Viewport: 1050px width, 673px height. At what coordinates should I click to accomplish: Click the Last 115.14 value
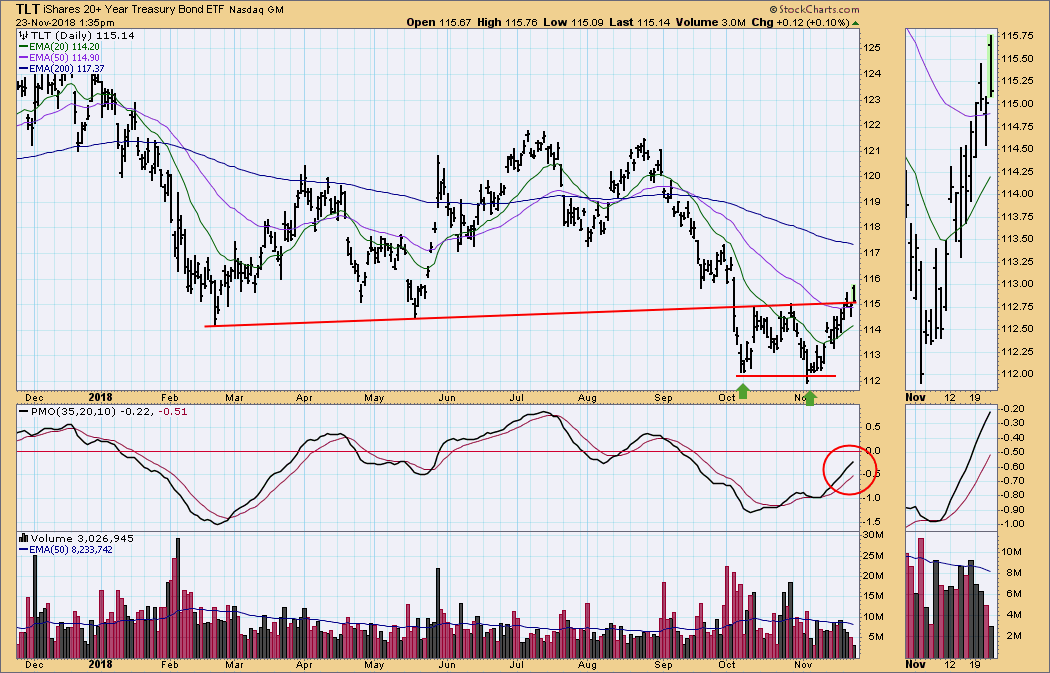[x=640, y=22]
